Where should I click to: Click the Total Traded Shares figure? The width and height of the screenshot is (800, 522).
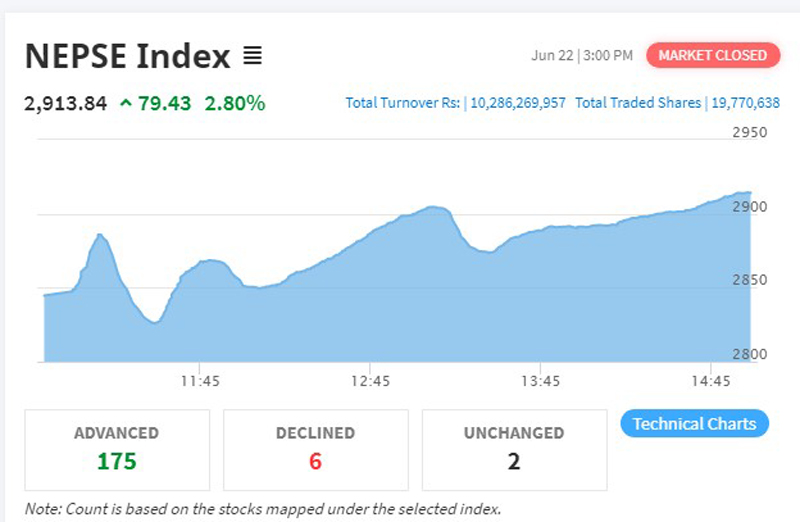[742, 103]
